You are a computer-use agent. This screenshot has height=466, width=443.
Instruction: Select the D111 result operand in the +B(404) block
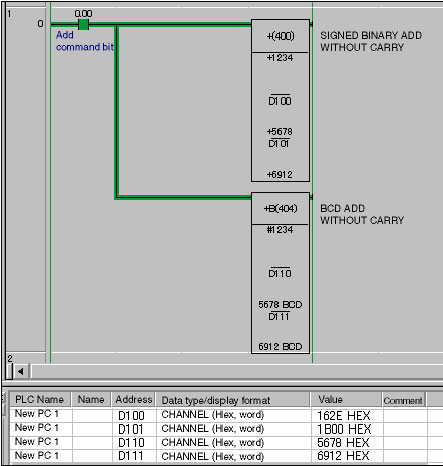click(279, 316)
